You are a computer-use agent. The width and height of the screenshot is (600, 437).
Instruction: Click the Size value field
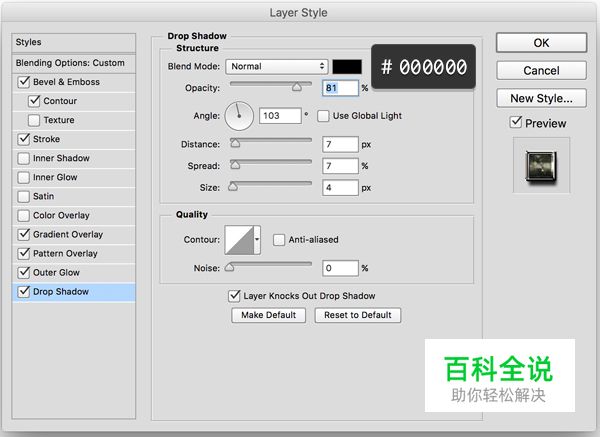point(340,188)
